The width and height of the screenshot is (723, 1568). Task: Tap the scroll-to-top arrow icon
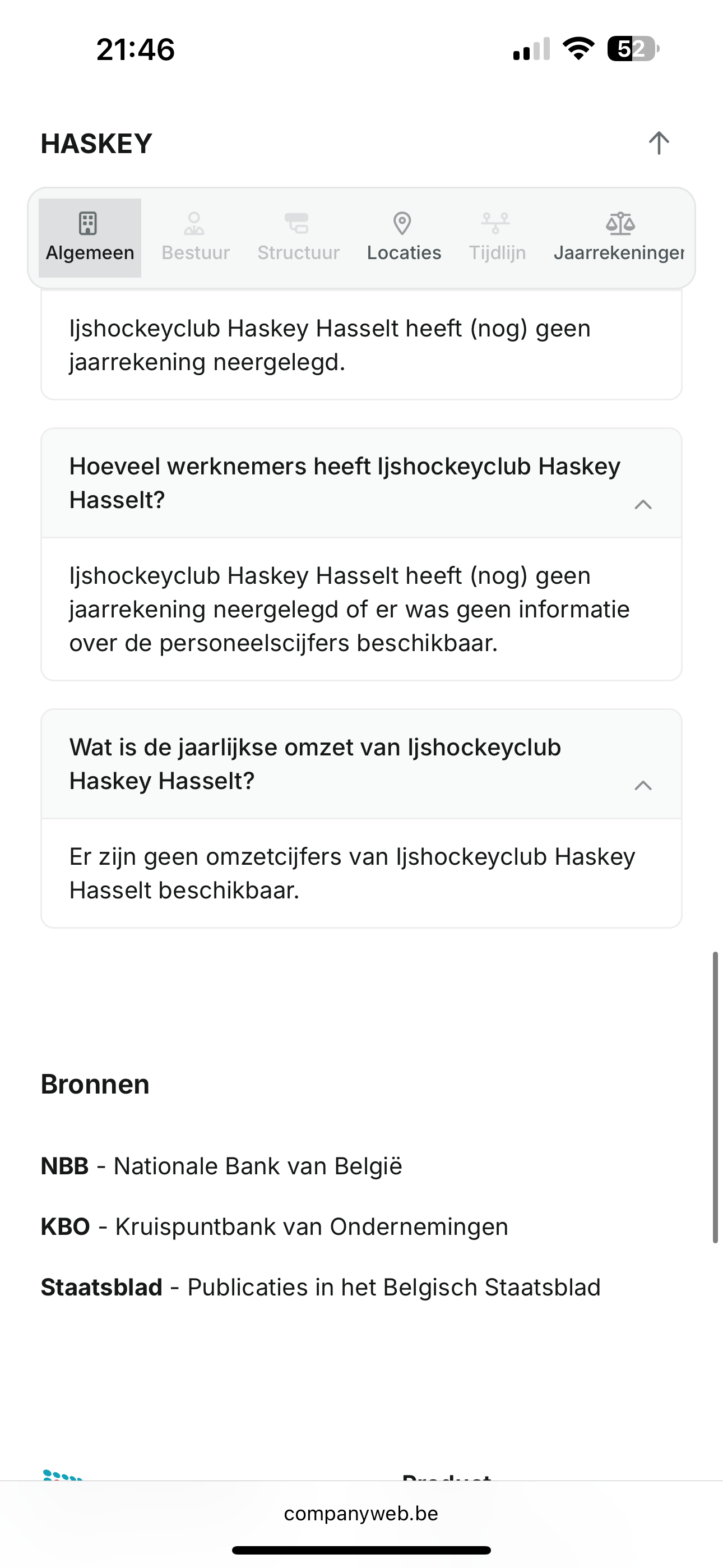coord(659,144)
